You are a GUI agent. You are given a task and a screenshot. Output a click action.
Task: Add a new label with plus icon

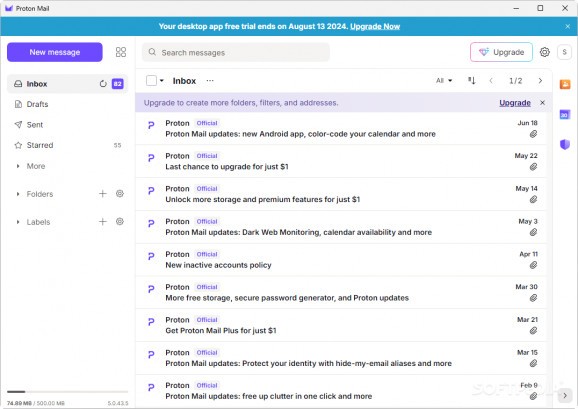coord(102,221)
